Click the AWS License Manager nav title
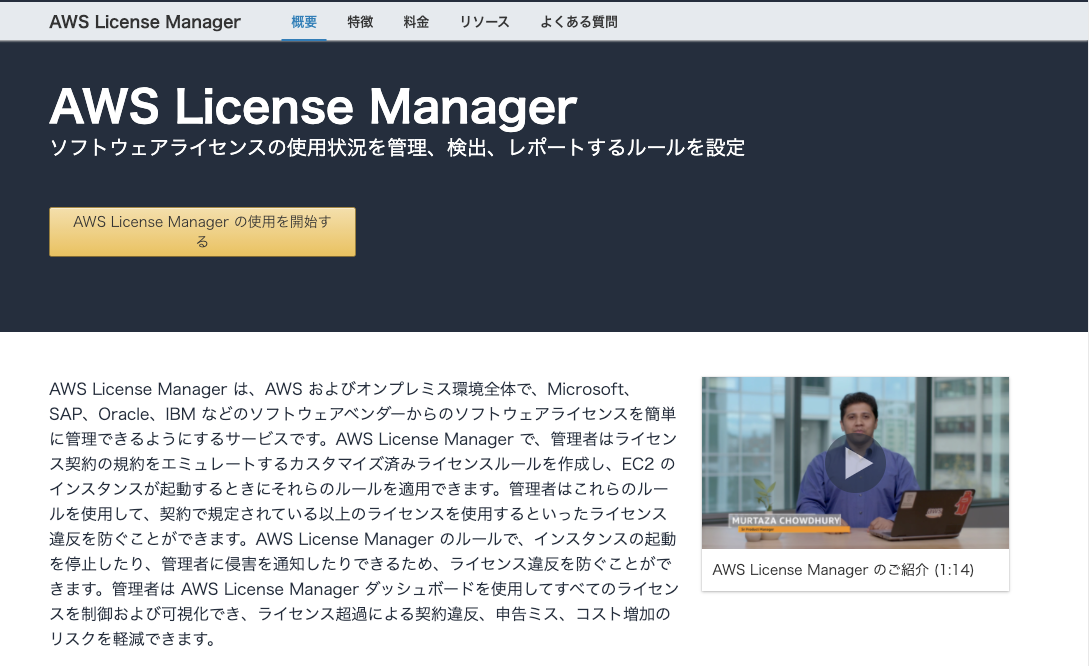The height and width of the screenshot is (666, 1089). pos(144,22)
